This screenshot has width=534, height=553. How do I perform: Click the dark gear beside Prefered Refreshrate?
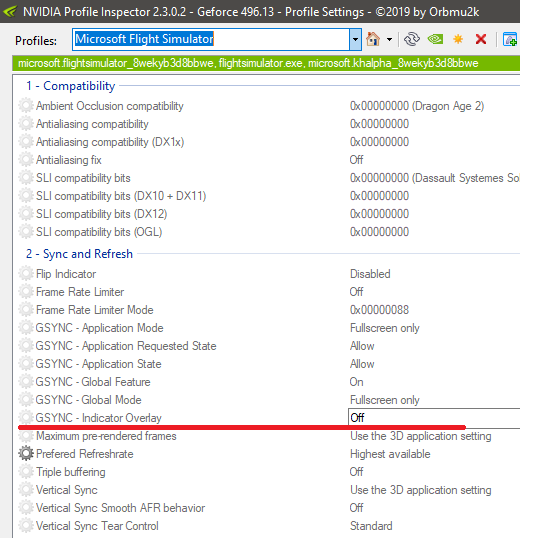point(26,454)
